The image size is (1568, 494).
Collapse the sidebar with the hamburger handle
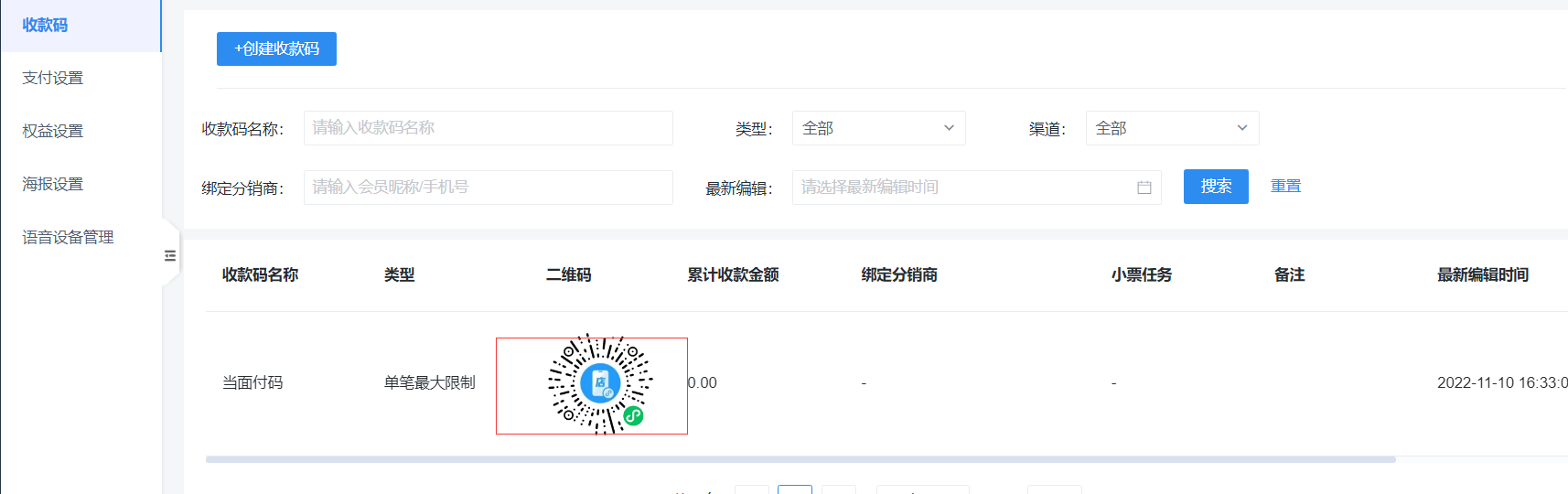pyautogui.click(x=170, y=256)
